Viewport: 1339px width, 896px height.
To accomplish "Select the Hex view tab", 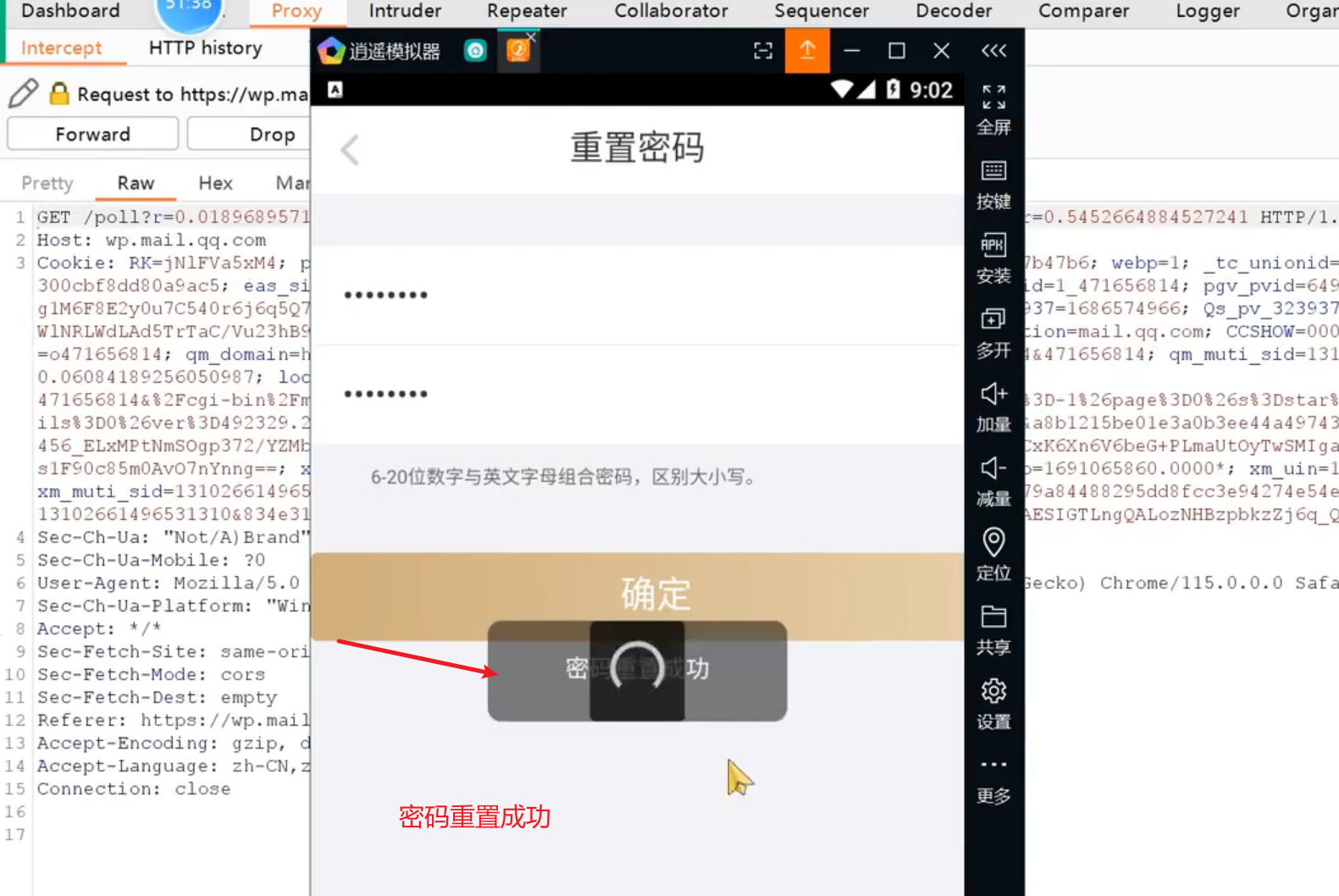I will [x=215, y=183].
